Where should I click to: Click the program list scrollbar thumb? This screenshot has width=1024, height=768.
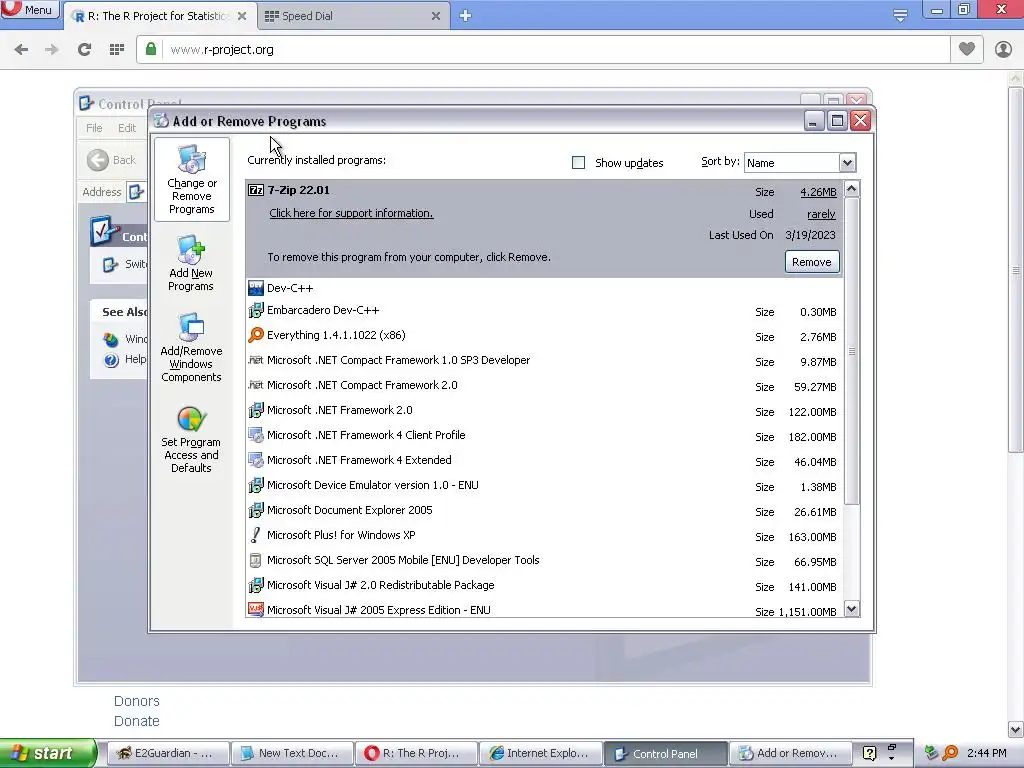click(x=851, y=351)
